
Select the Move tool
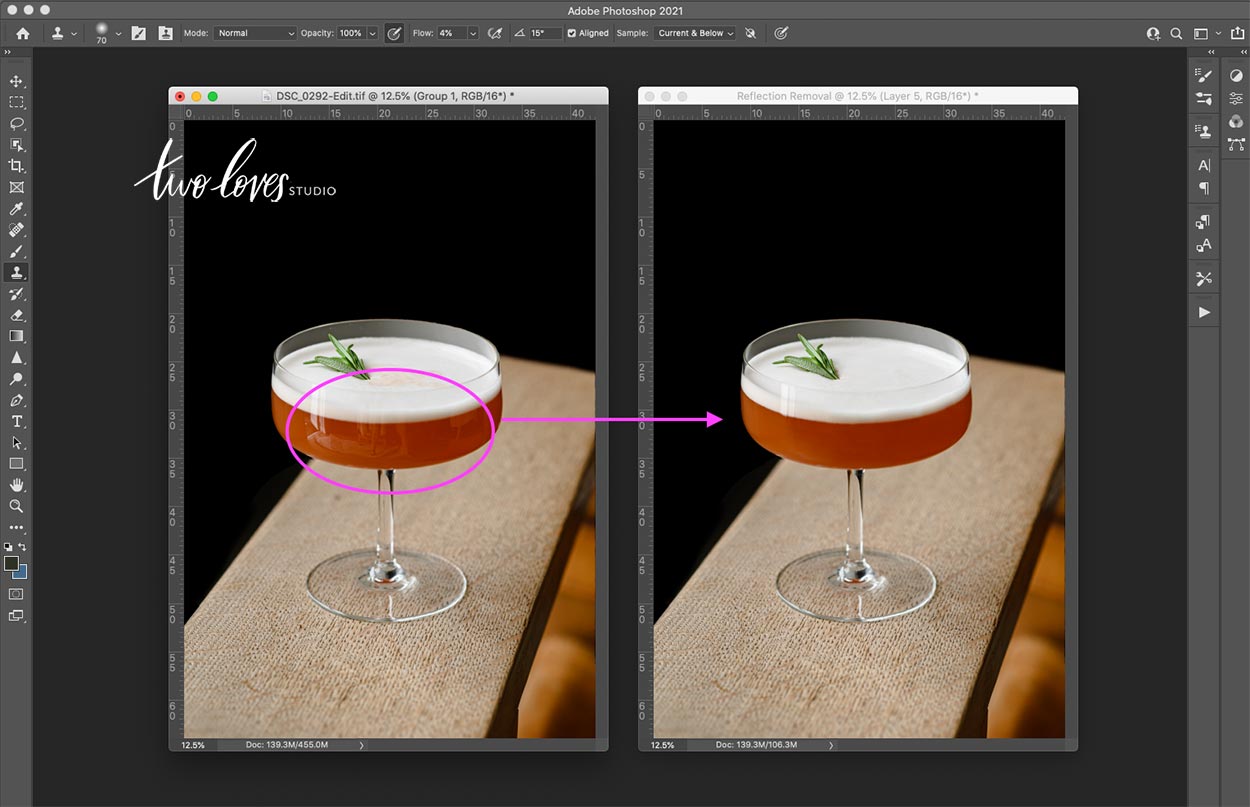pyautogui.click(x=16, y=81)
